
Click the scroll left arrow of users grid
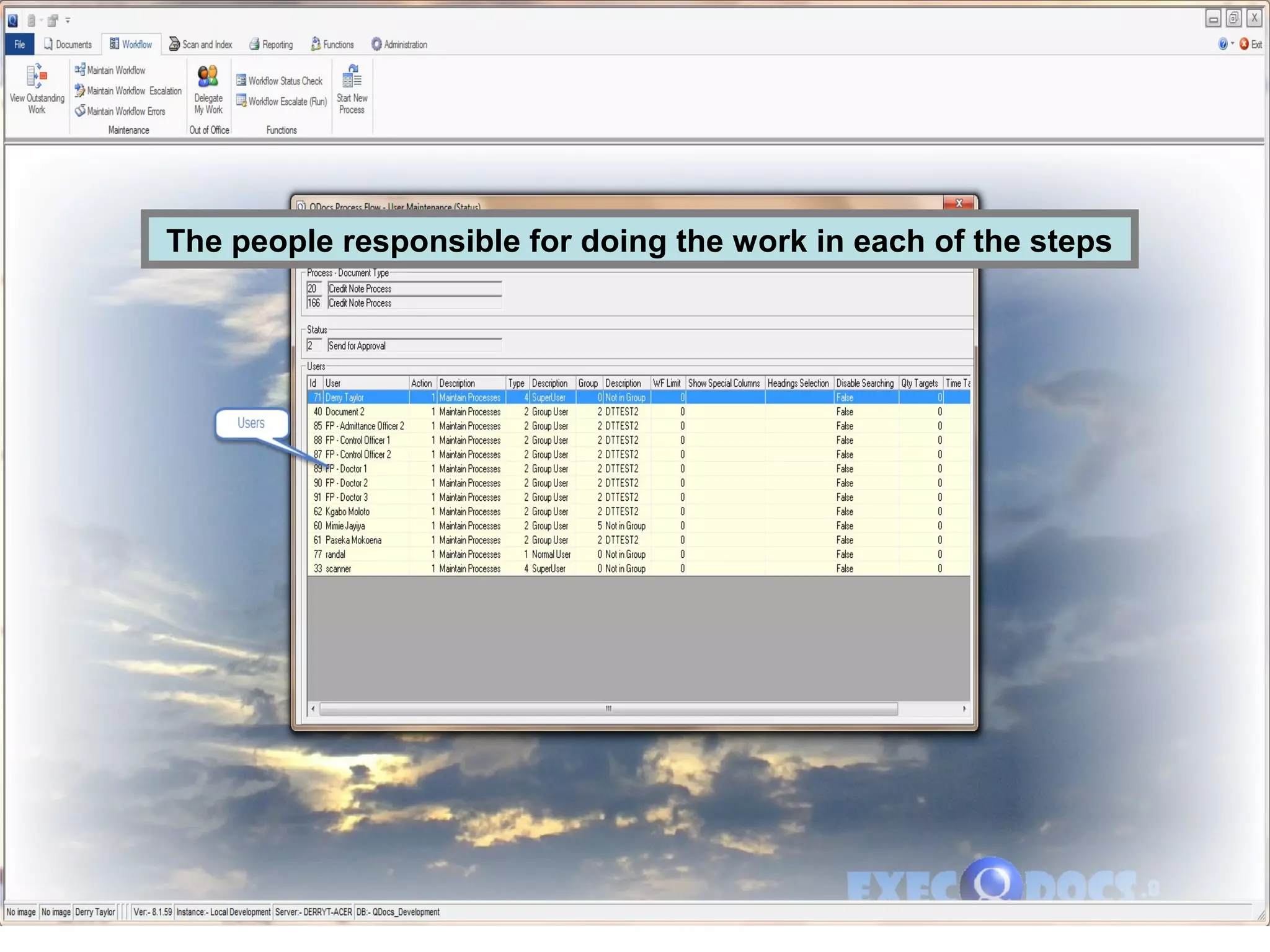tap(313, 709)
